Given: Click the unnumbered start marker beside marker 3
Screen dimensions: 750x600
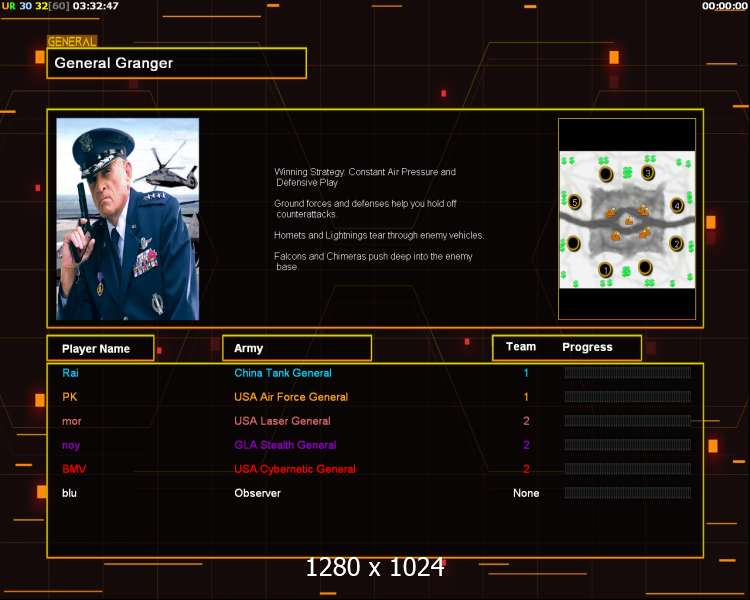Looking at the screenshot, I should 606,174.
